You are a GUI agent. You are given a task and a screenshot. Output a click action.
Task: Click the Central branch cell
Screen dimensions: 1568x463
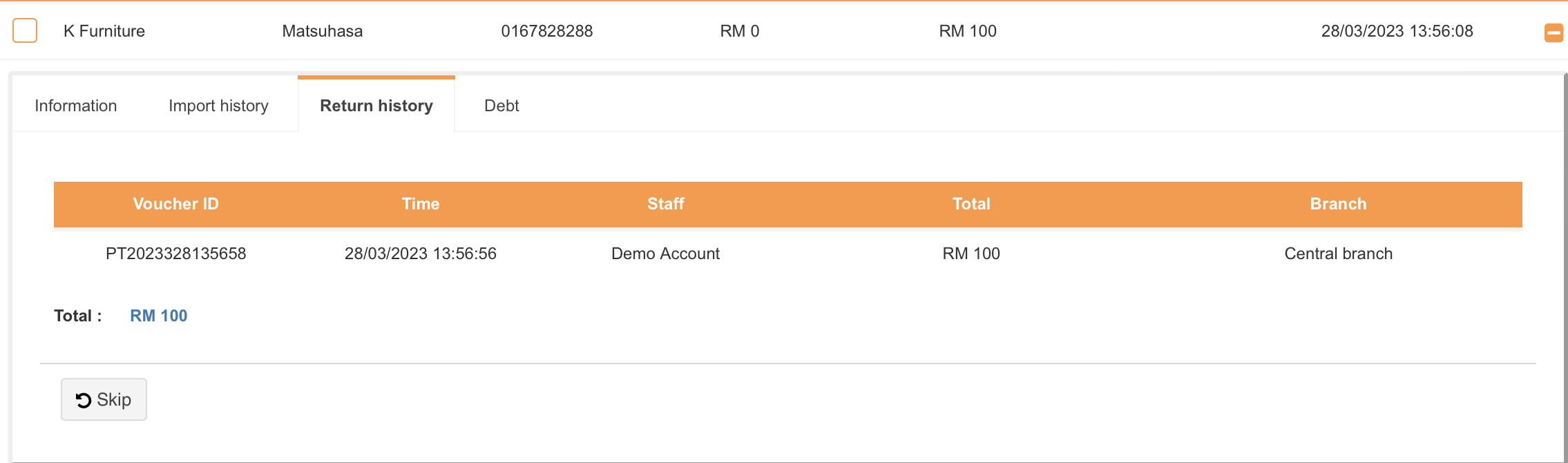click(x=1338, y=254)
